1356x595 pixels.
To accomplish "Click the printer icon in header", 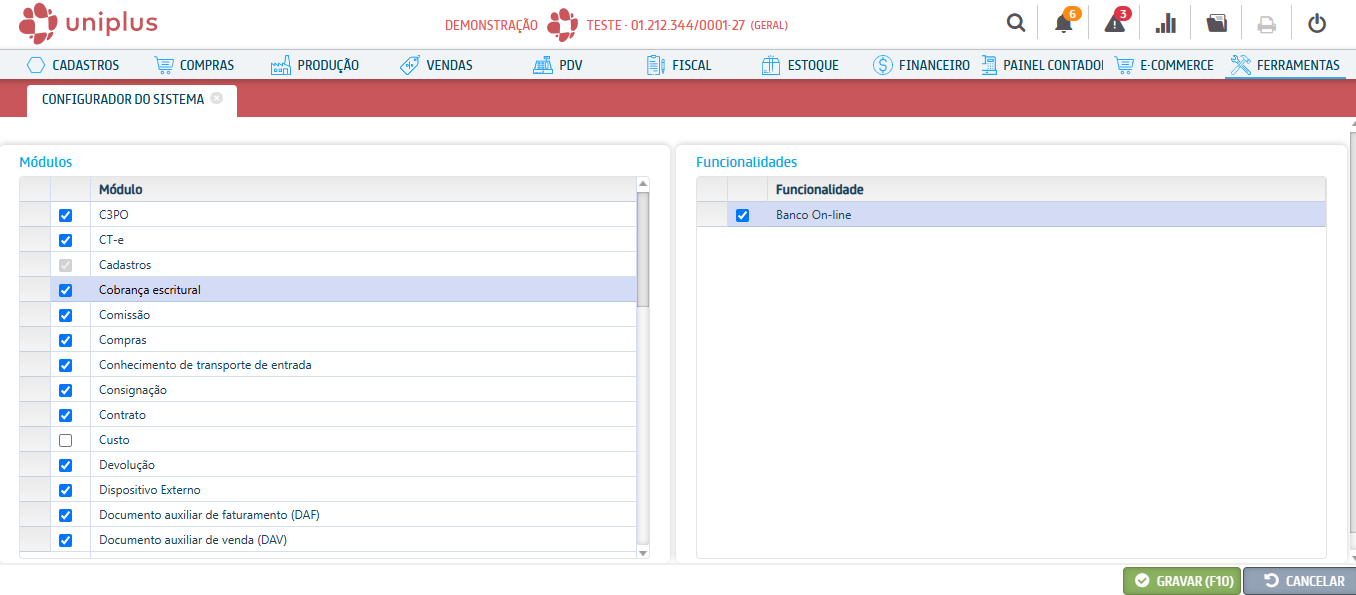I will pyautogui.click(x=1266, y=23).
